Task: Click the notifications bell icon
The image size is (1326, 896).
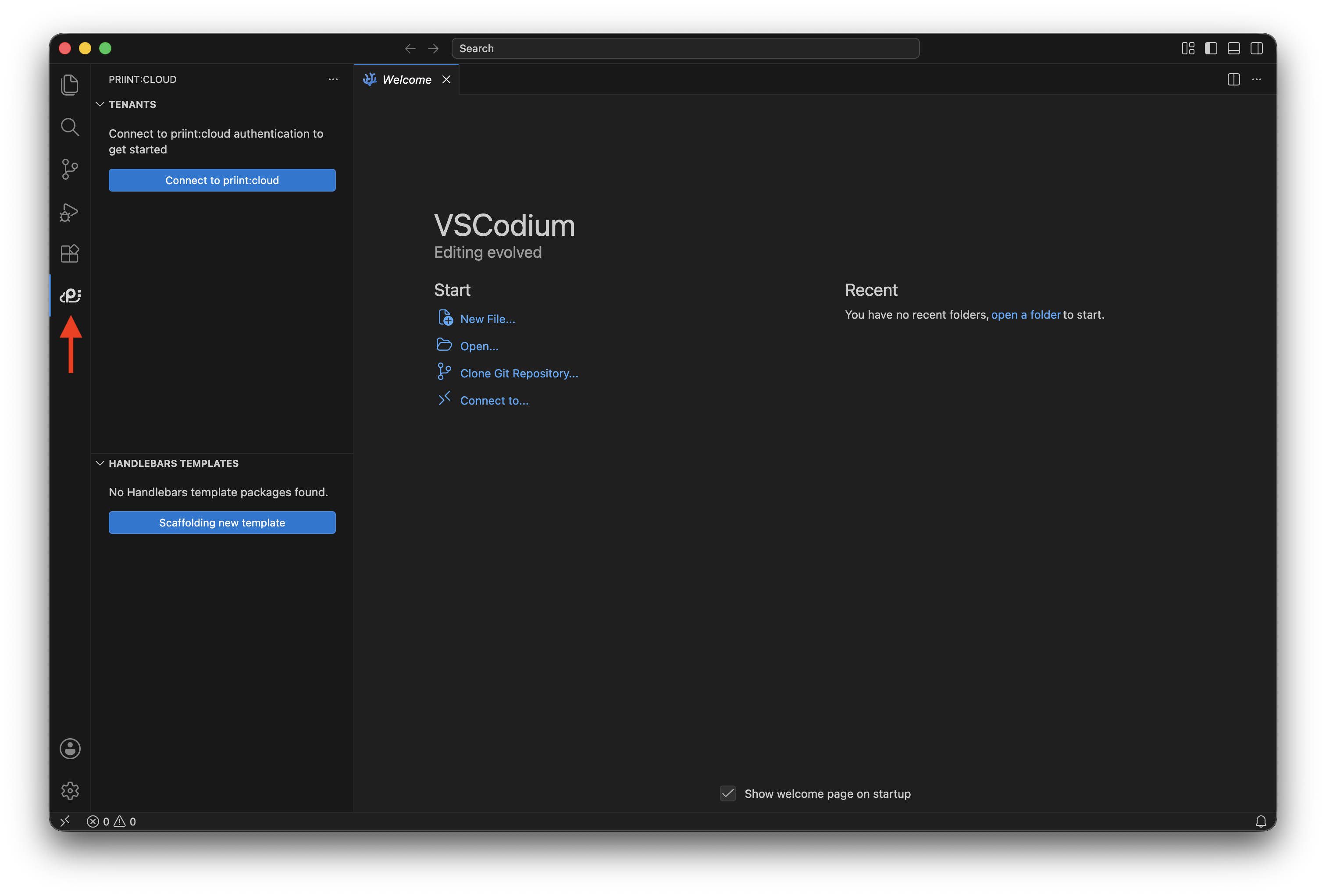Action: click(x=1261, y=821)
